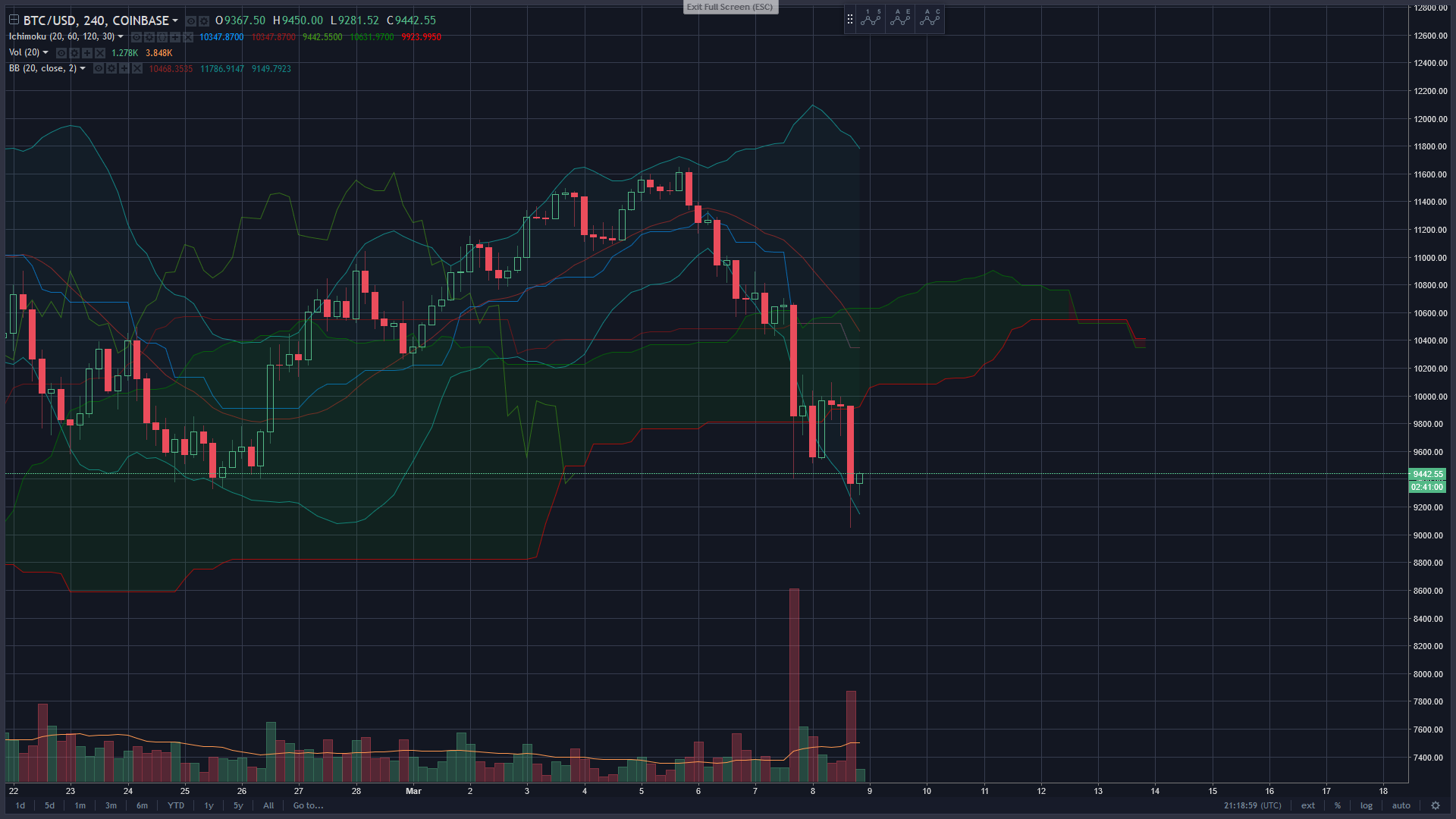Toggle auto scale on price axis
Screen dimensions: 1456x819
pyautogui.click(x=1401, y=805)
